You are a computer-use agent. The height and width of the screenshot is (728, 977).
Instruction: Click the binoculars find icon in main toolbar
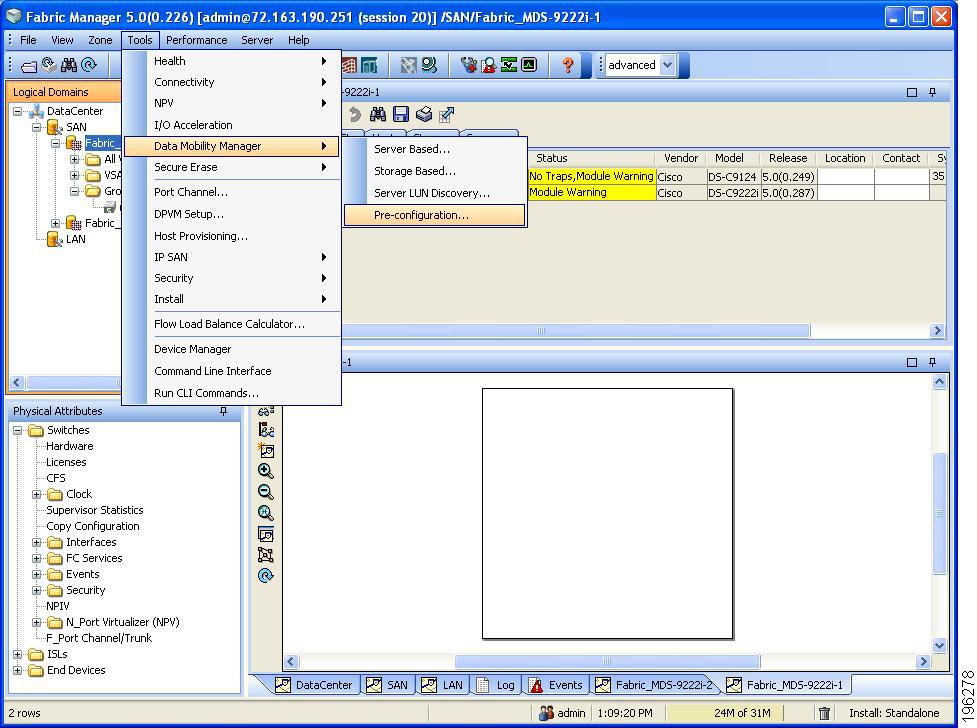coord(68,65)
